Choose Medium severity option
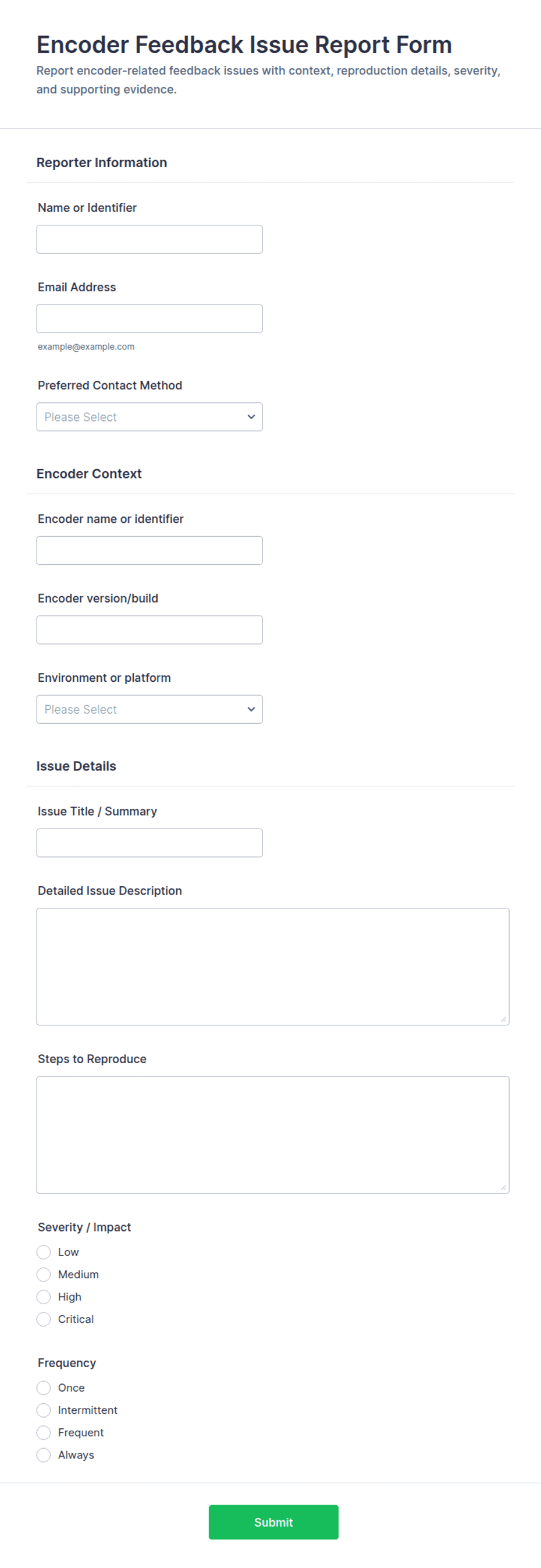541x1568 pixels. (x=44, y=1275)
